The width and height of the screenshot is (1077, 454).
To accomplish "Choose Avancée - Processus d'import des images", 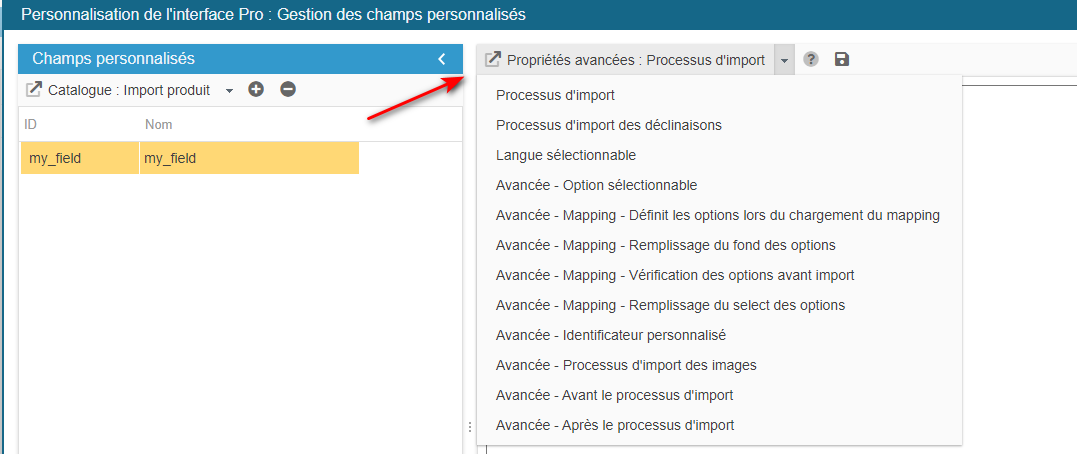I will click(x=626, y=366).
